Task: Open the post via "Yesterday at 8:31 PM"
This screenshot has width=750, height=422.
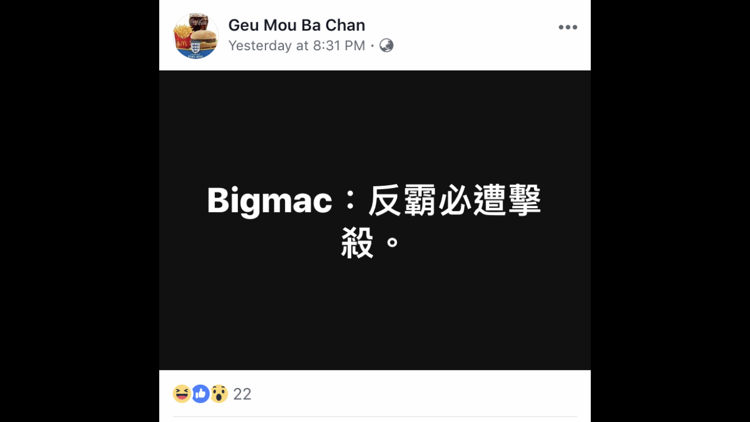Action: pyautogui.click(x=297, y=45)
